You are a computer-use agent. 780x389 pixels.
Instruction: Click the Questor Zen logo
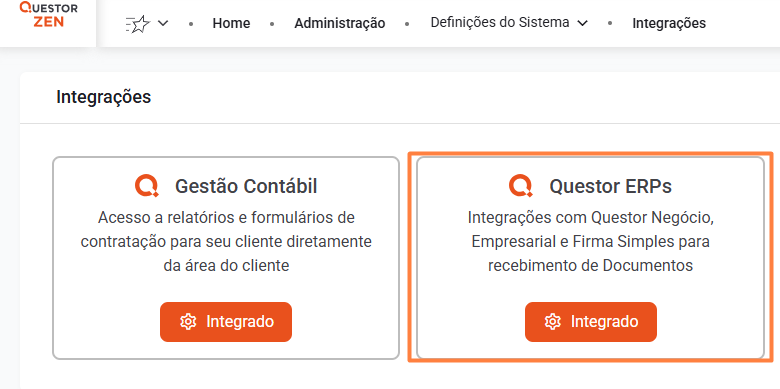point(48,14)
